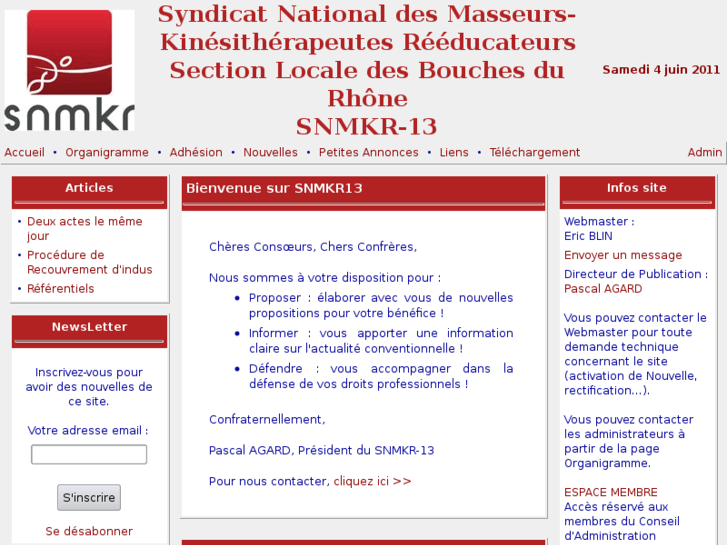Click Envoyer un message link
The image size is (727, 545).
pos(623,255)
